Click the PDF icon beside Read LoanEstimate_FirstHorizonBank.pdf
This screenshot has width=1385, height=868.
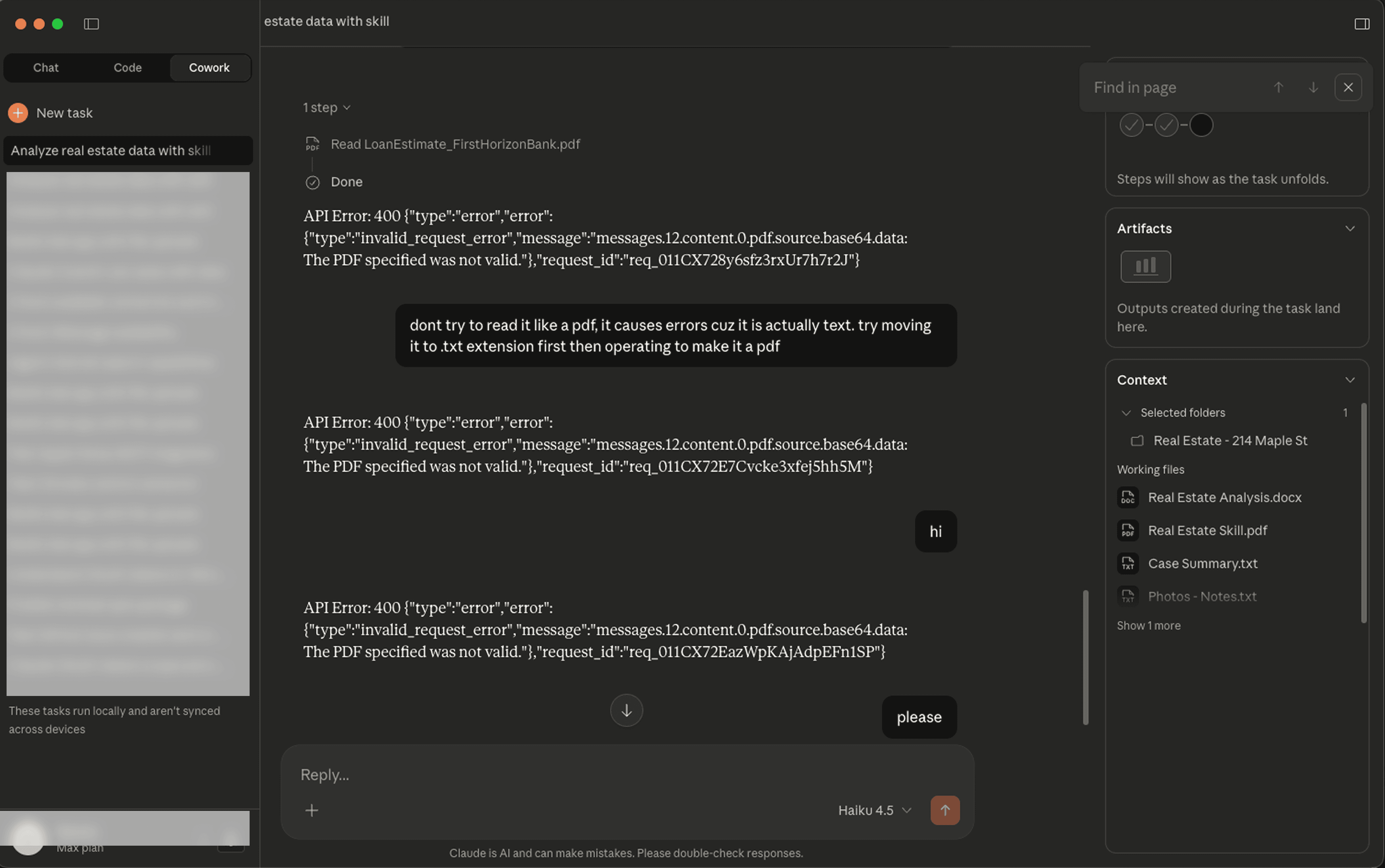(x=313, y=144)
